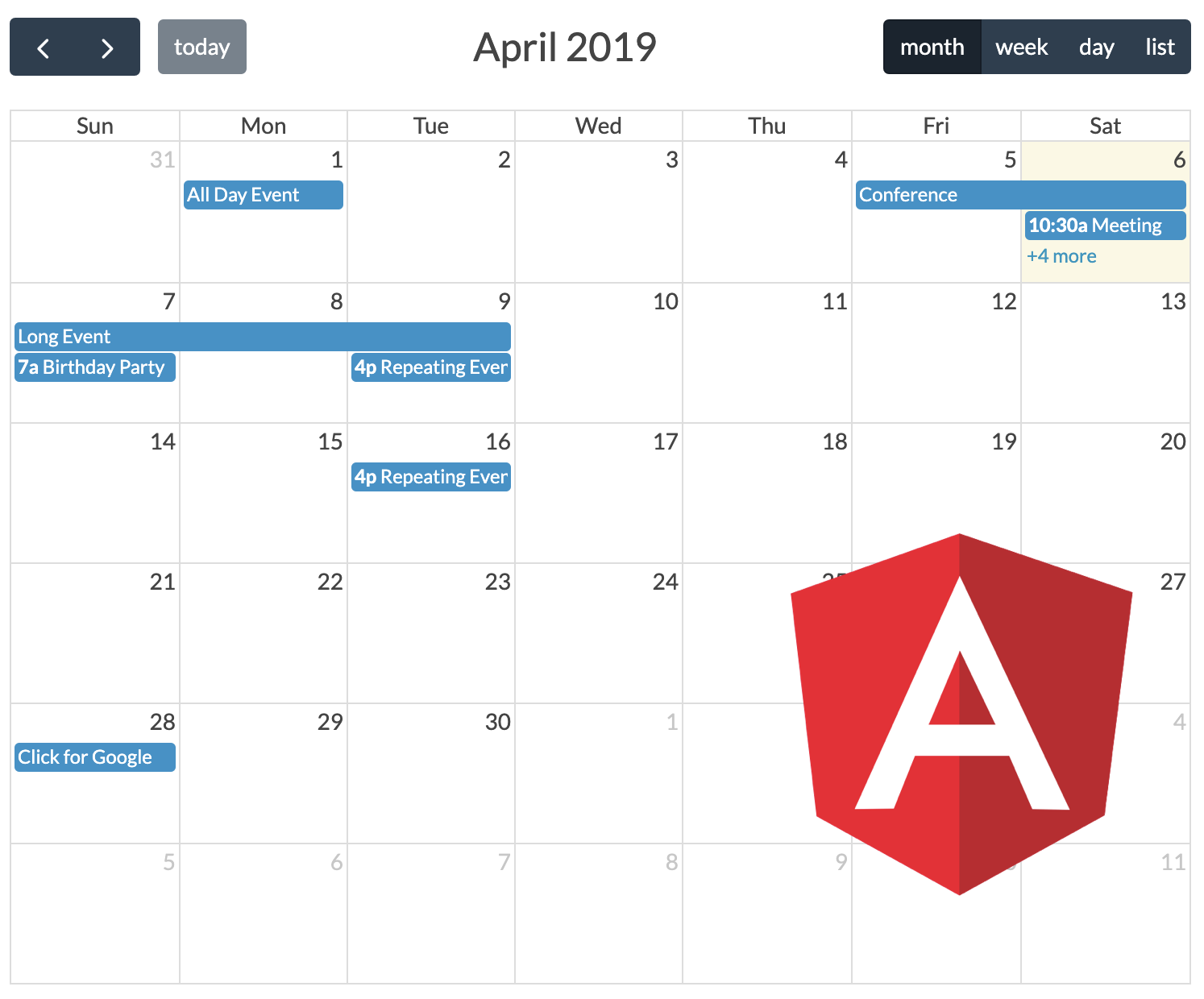Open the 10:30a Meeting event
1204x999 pixels.
tap(1106, 226)
